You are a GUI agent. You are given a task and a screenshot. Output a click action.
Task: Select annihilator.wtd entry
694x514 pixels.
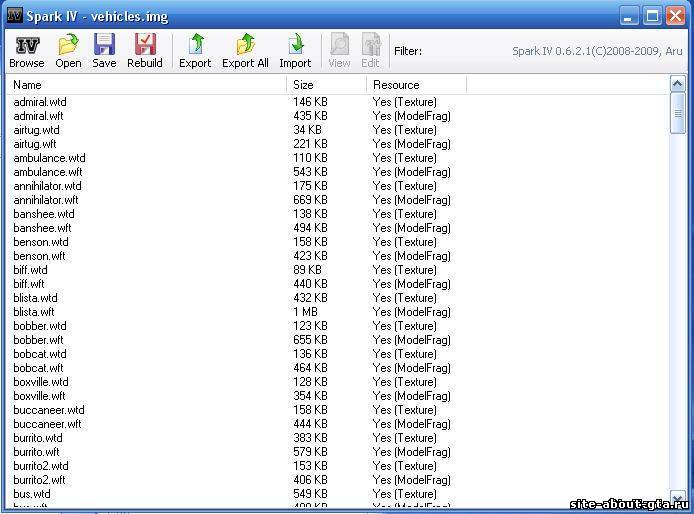[47, 186]
